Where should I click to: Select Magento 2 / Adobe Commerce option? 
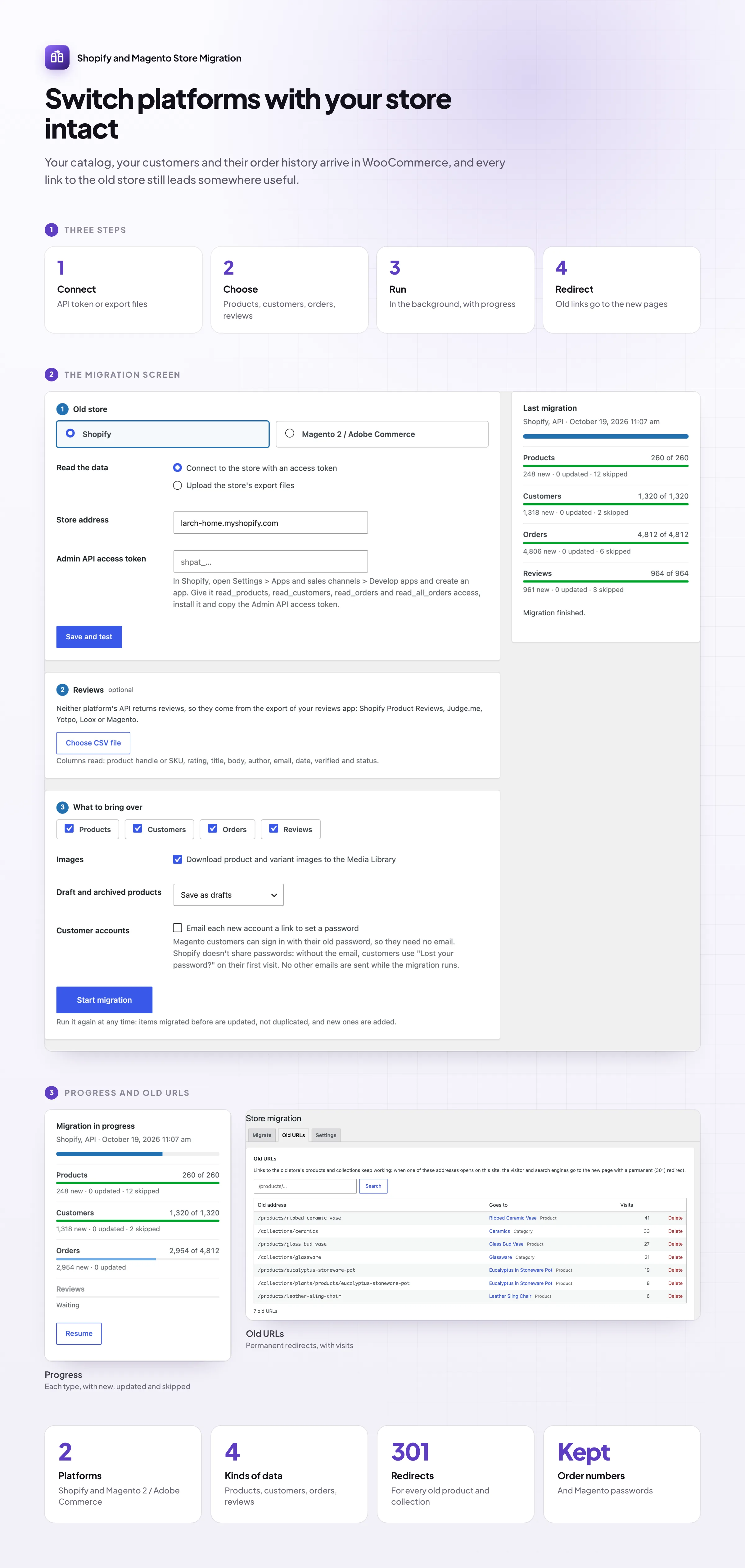click(x=382, y=434)
